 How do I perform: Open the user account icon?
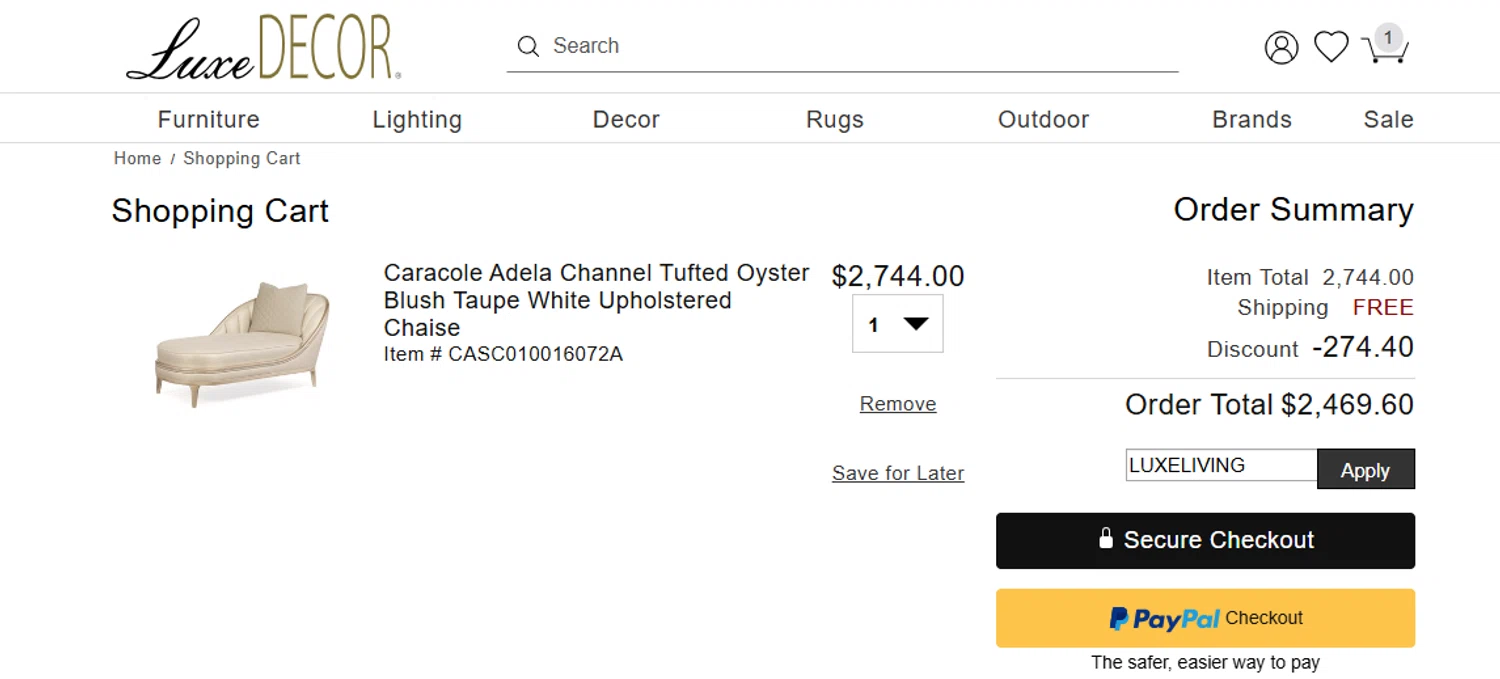(x=1281, y=47)
